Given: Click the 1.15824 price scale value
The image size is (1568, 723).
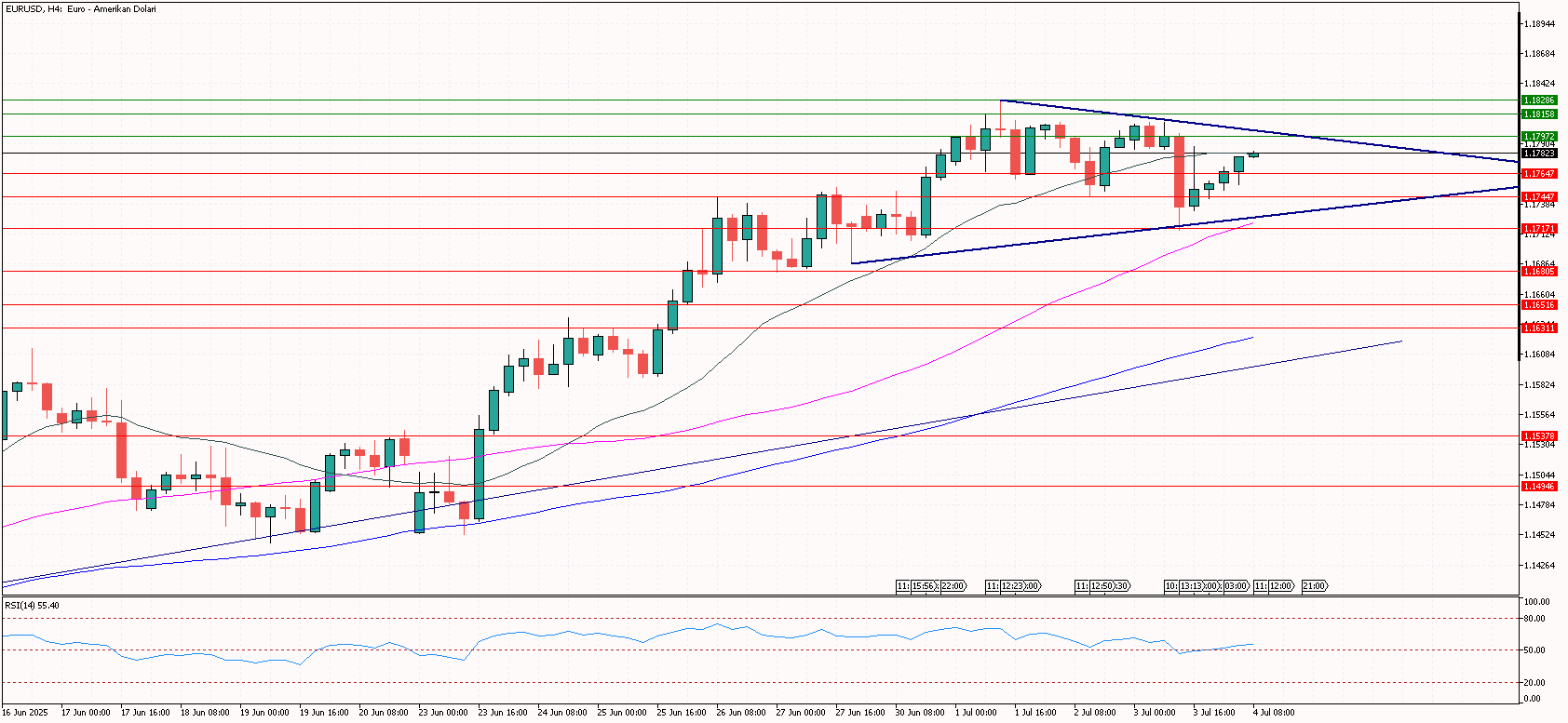Looking at the screenshot, I should (x=1539, y=384).
